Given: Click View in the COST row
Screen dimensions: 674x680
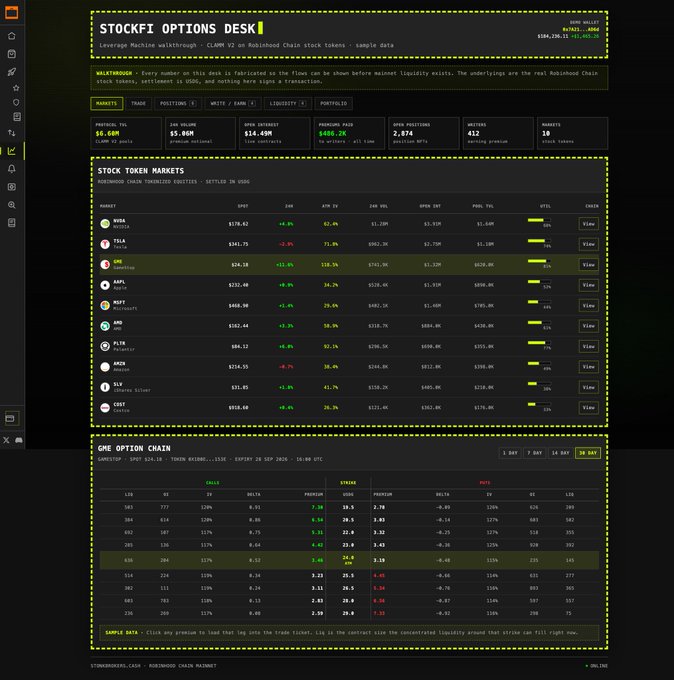Looking at the screenshot, I should point(589,408).
